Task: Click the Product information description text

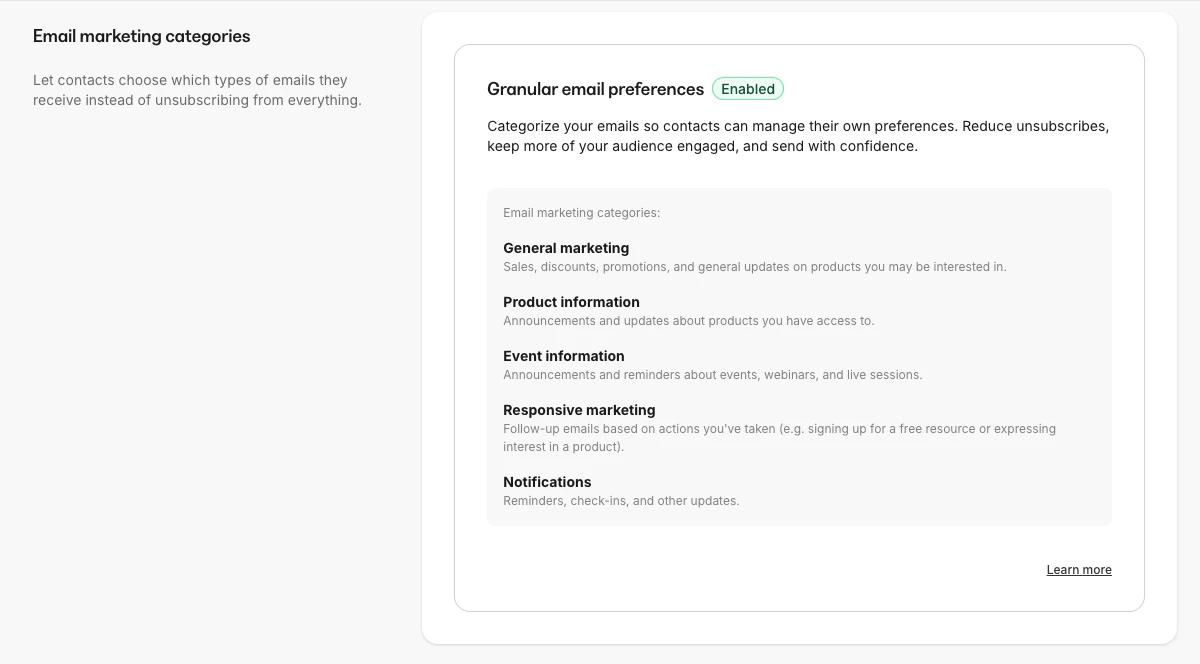Action: click(x=689, y=321)
